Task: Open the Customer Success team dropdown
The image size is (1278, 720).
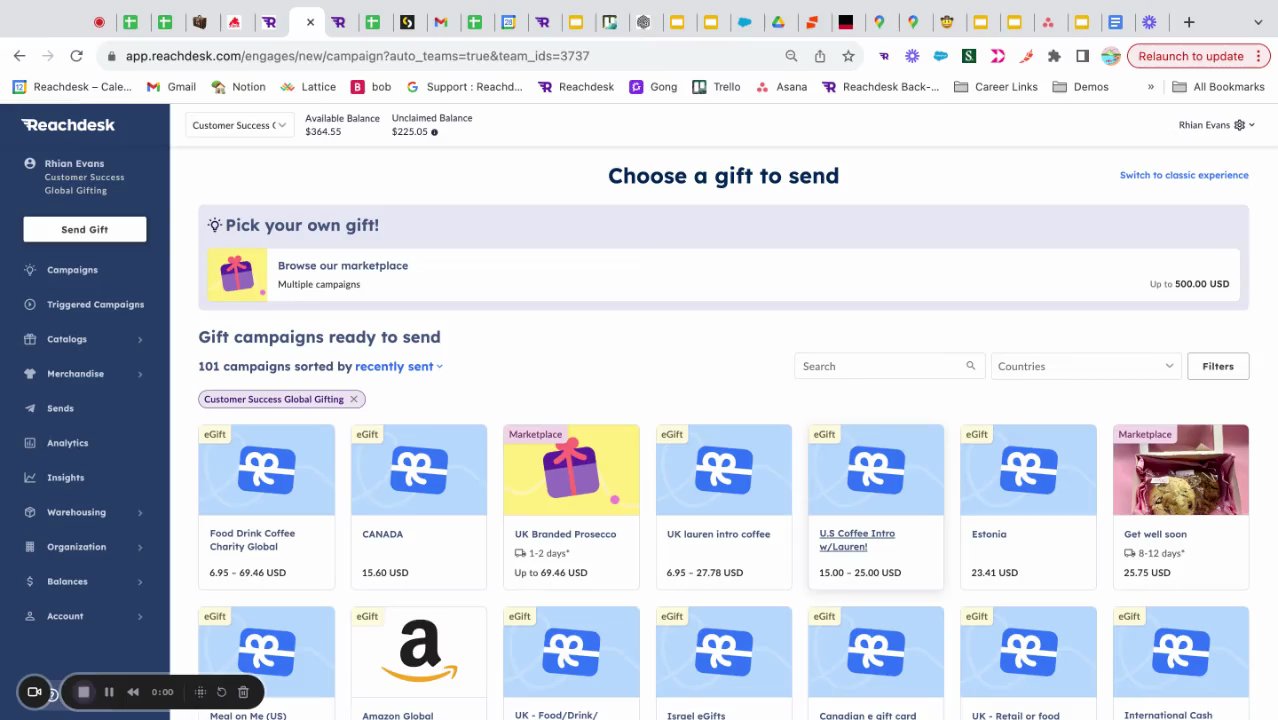Action: click(x=239, y=125)
